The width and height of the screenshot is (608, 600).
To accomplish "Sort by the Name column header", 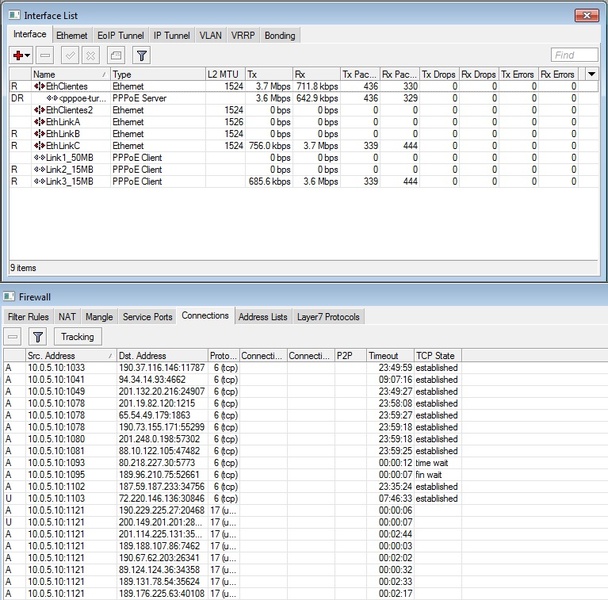I will [x=71, y=74].
